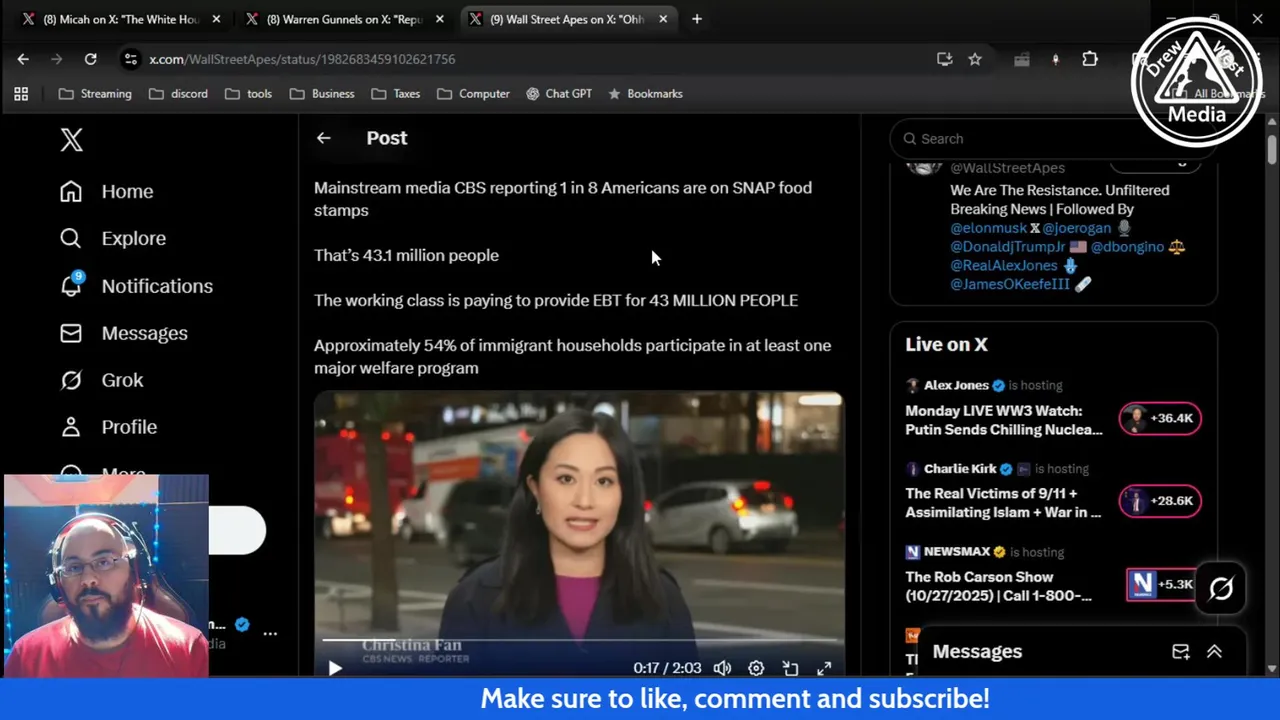The image size is (1280, 720).
Task: Play the CBS news video
Action: (x=335, y=668)
